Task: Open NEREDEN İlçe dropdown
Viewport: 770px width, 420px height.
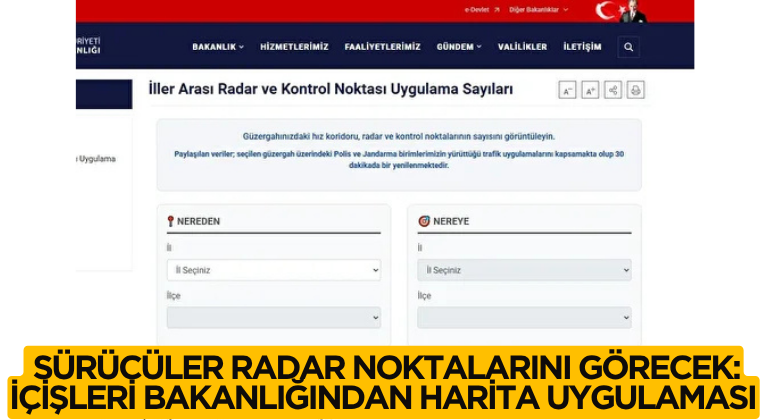Action: 274,317
